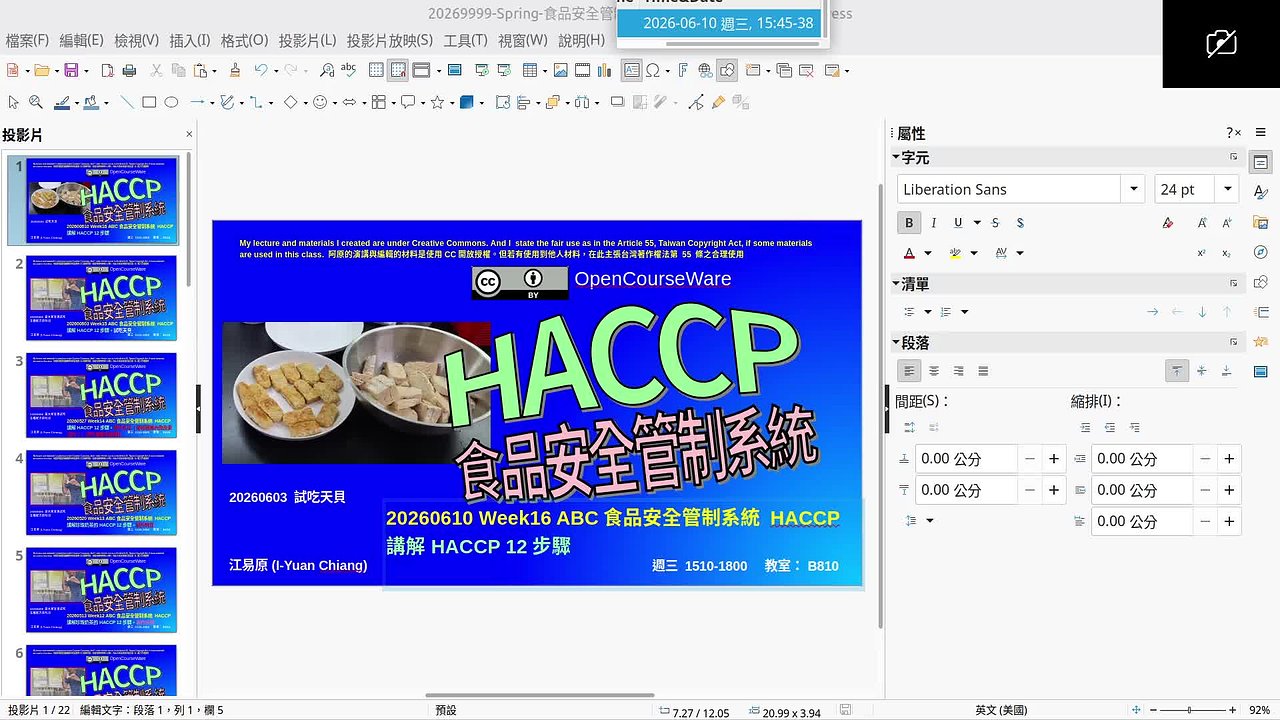This screenshot has width=1280, height=720.
Task: Collapse the 段落 panel section
Action: point(896,342)
